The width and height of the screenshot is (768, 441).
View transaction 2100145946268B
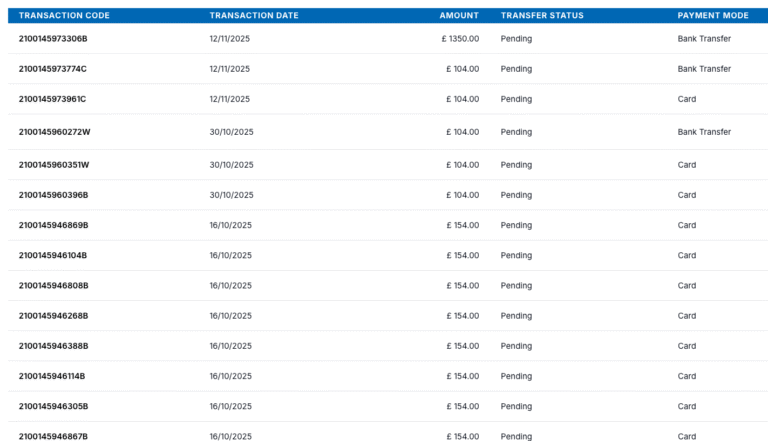(53, 315)
